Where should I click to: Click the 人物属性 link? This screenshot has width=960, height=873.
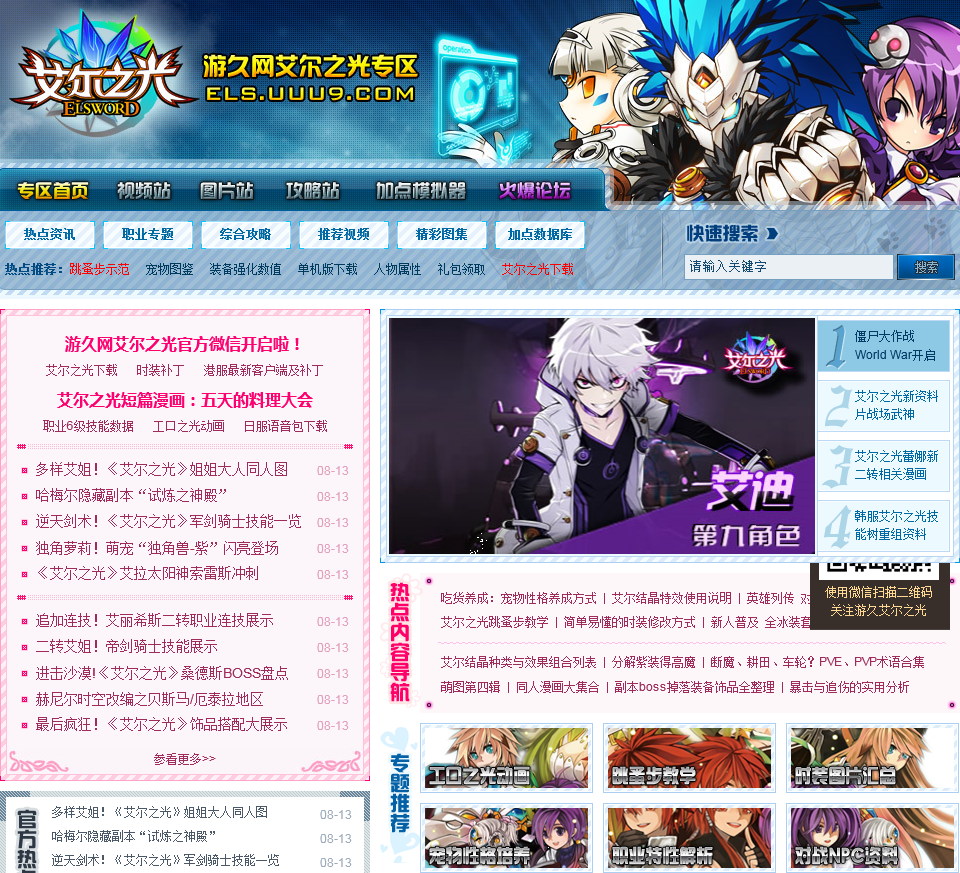tap(397, 269)
